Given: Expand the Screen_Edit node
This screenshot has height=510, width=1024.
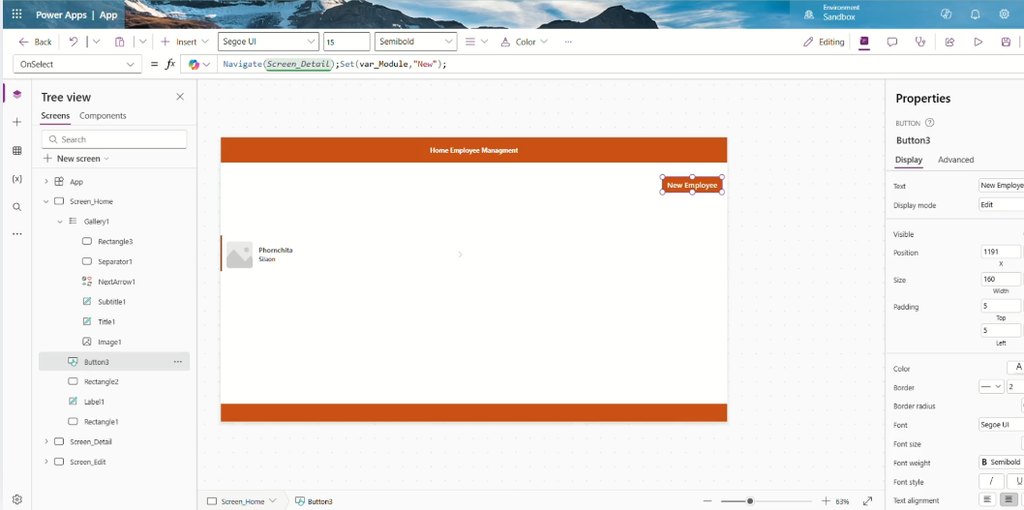Looking at the screenshot, I should tap(46, 462).
